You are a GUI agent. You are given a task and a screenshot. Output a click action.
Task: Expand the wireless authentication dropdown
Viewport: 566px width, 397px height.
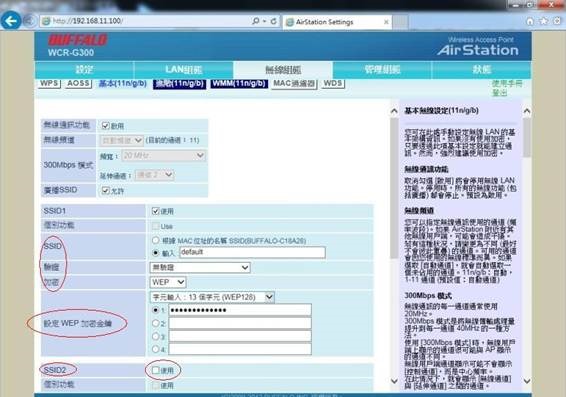(x=200, y=267)
